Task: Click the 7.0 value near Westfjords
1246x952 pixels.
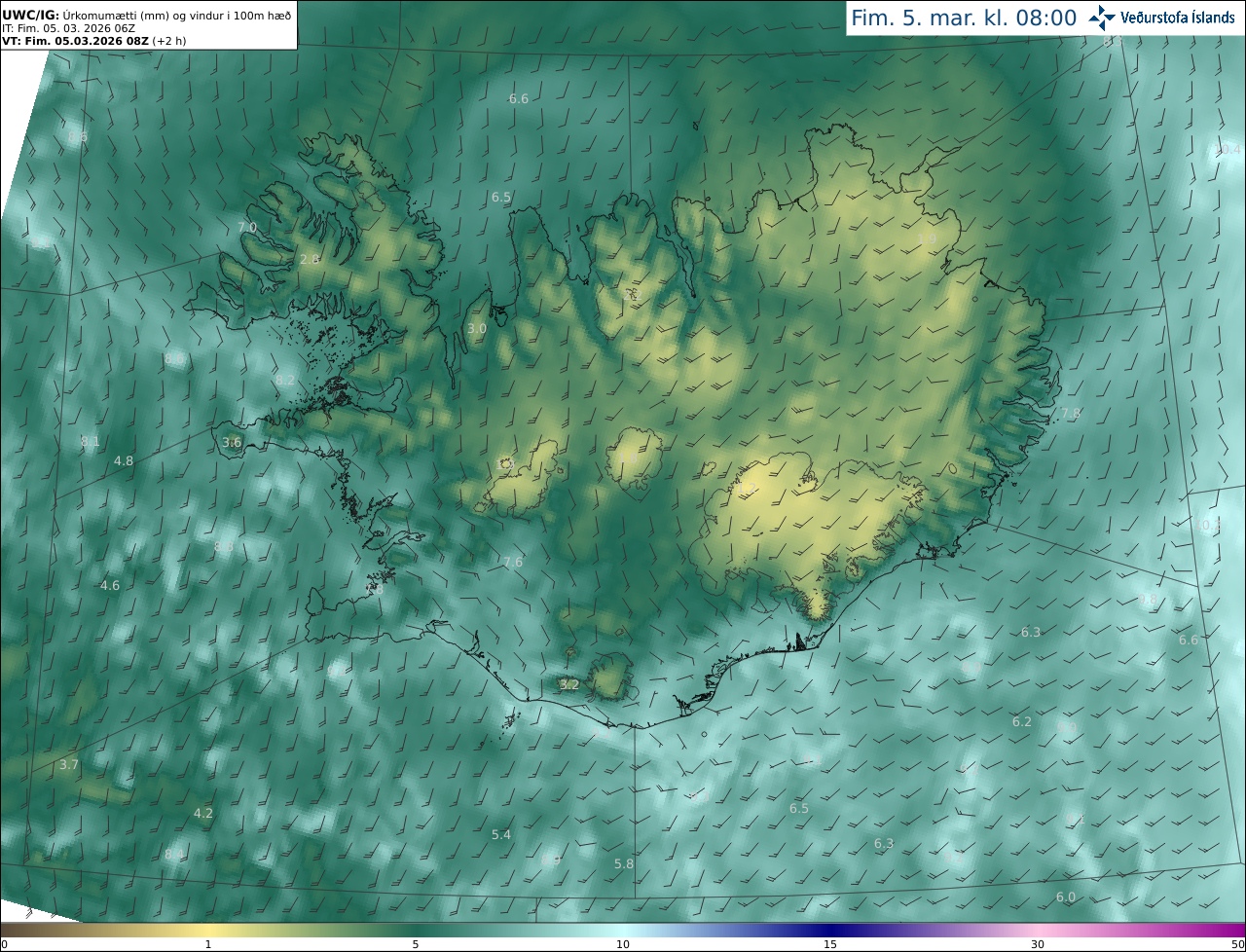Action: [x=247, y=227]
